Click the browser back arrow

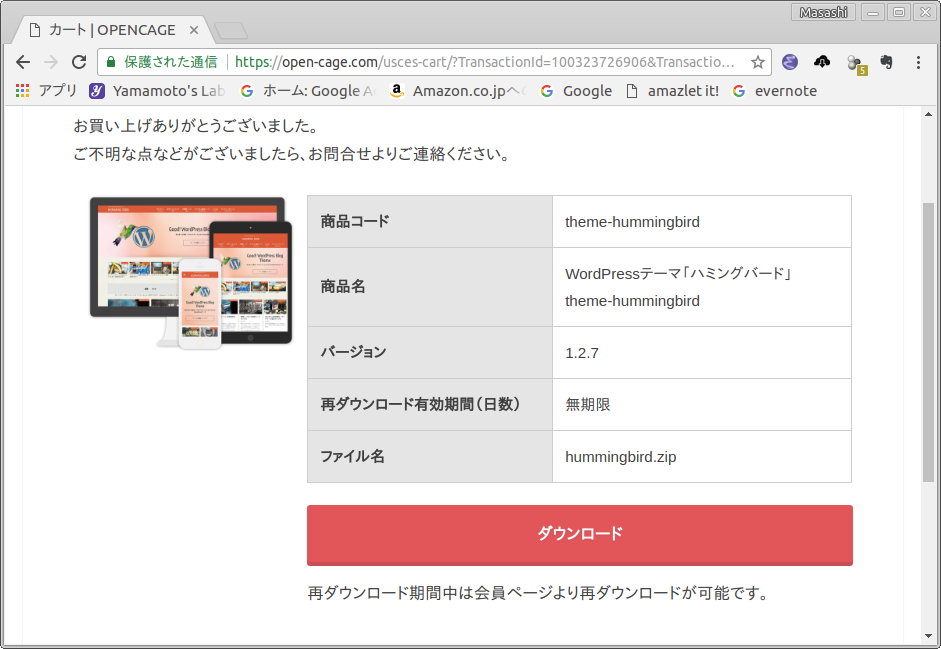click(x=23, y=62)
